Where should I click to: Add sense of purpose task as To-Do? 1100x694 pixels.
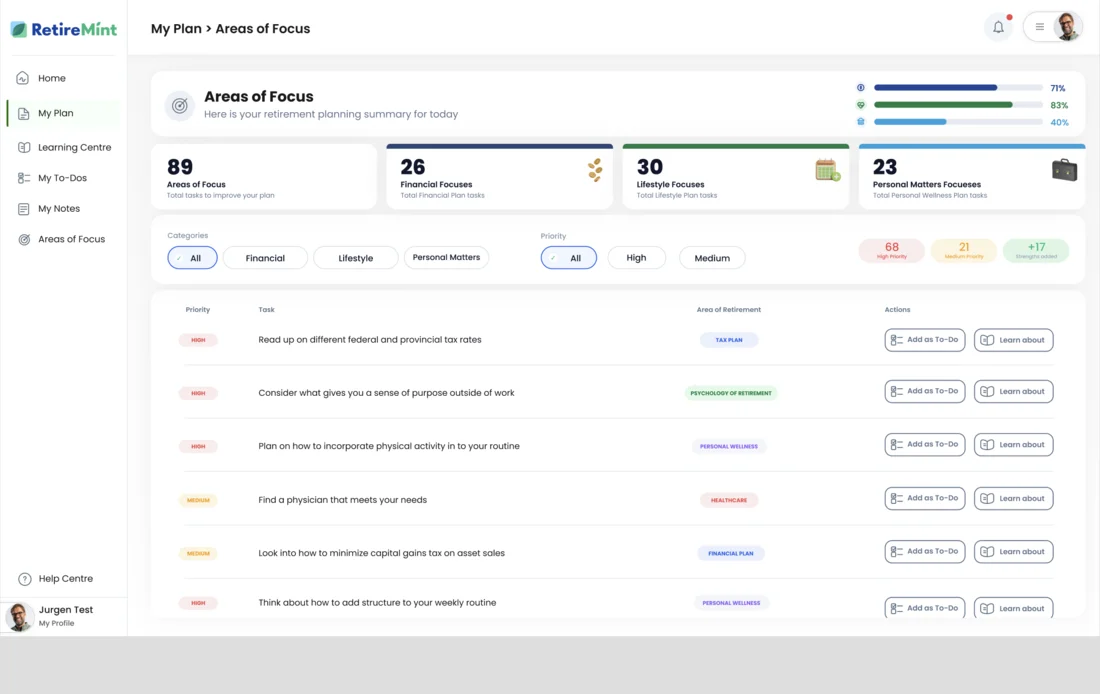[925, 392]
